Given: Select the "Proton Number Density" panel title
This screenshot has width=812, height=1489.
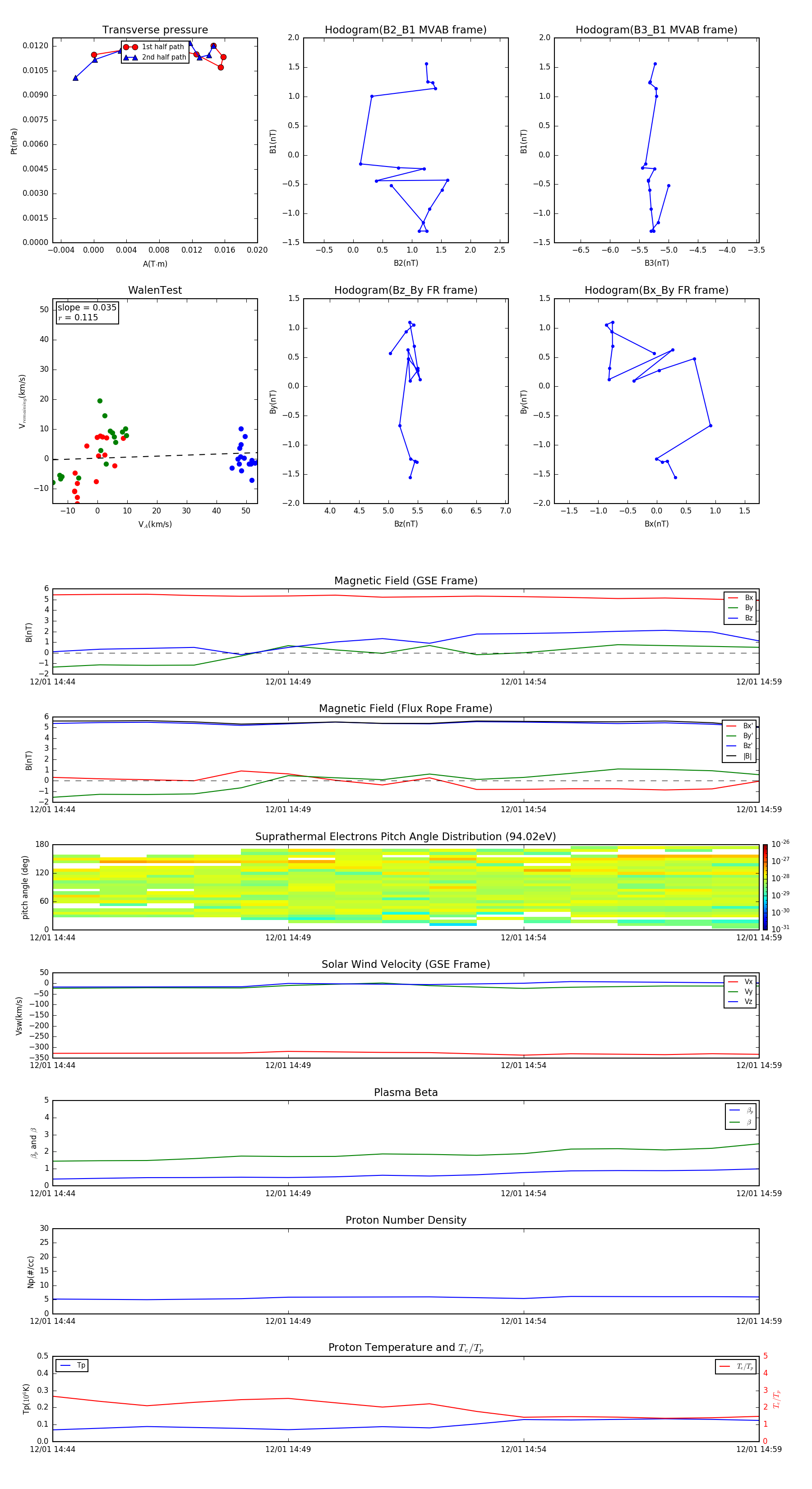Looking at the screenshot, I should tap(406, 1220).
